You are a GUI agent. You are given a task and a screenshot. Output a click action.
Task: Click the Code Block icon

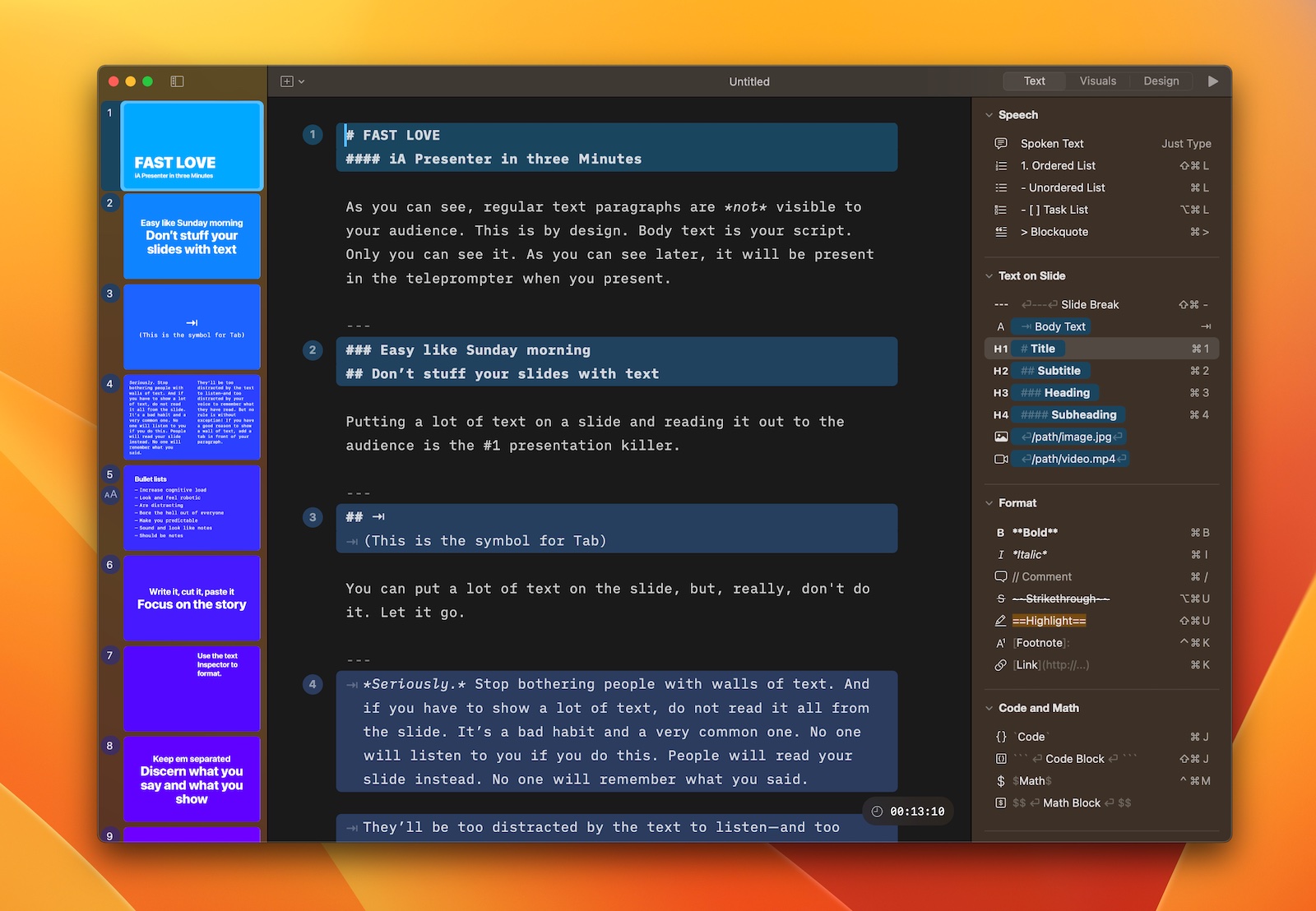point(1001,759)
